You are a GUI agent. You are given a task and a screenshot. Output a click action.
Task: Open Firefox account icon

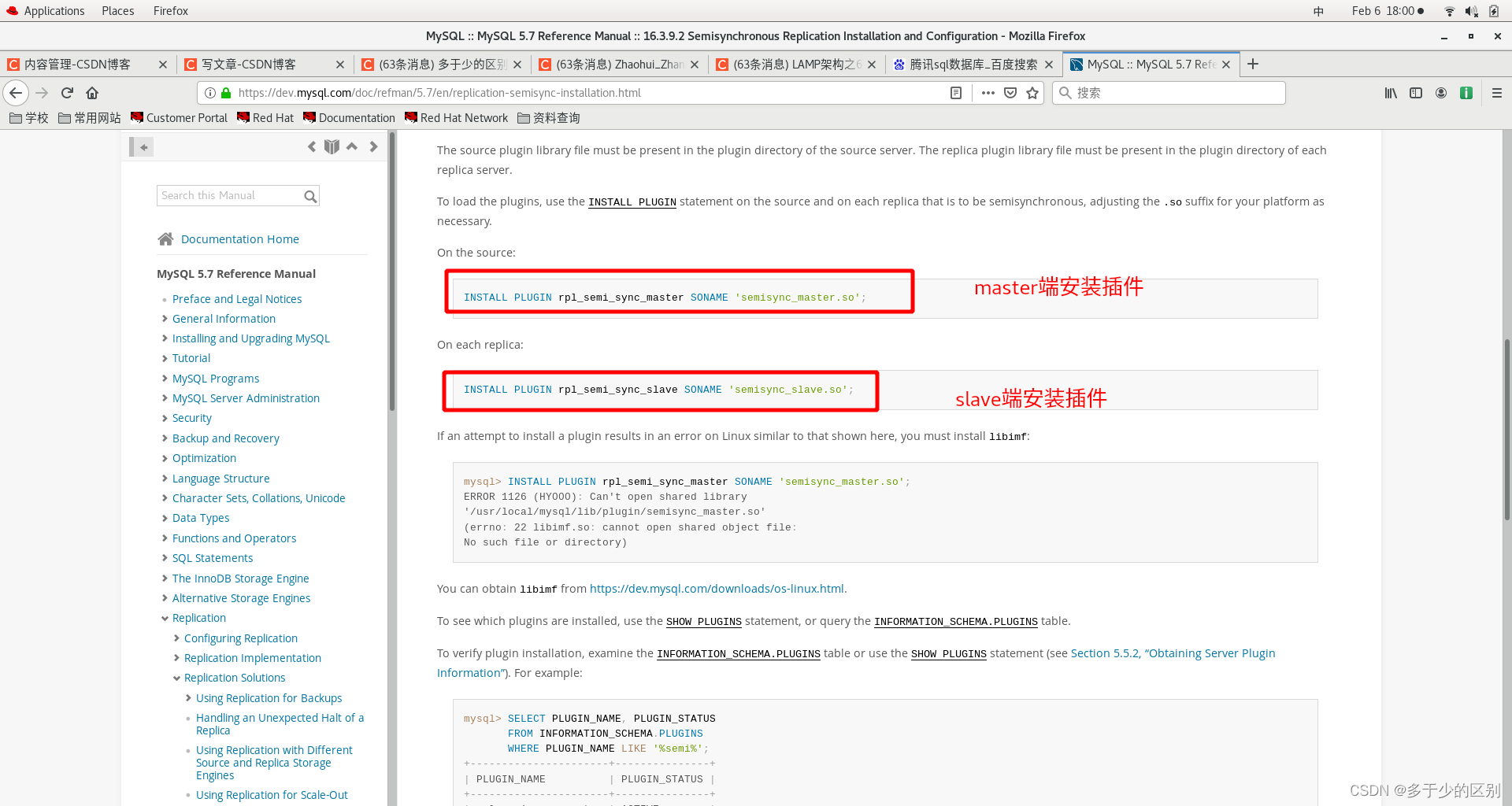click(x=1441, y=93)
